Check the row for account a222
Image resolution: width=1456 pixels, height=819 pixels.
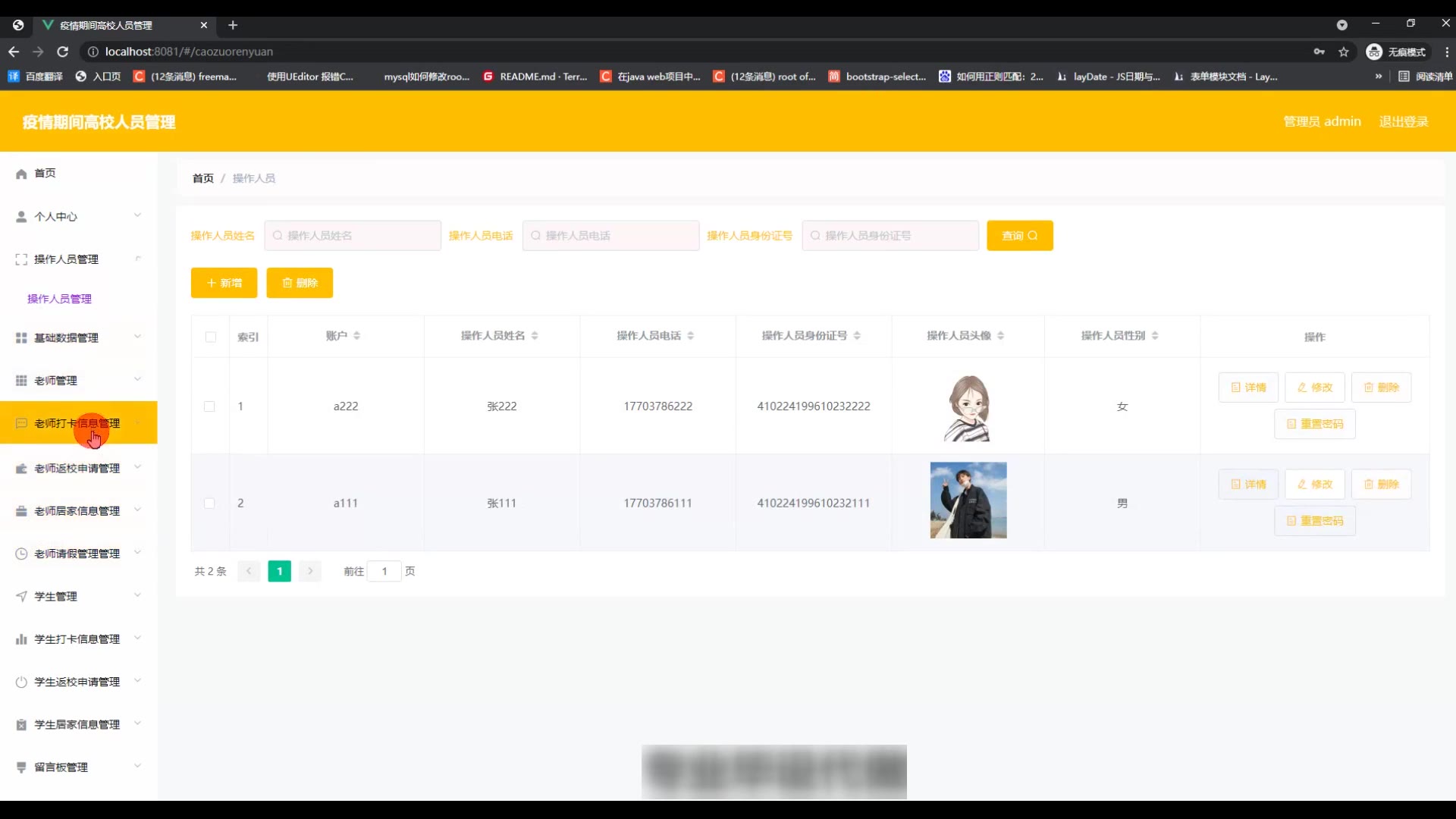[x=209, y=406]
